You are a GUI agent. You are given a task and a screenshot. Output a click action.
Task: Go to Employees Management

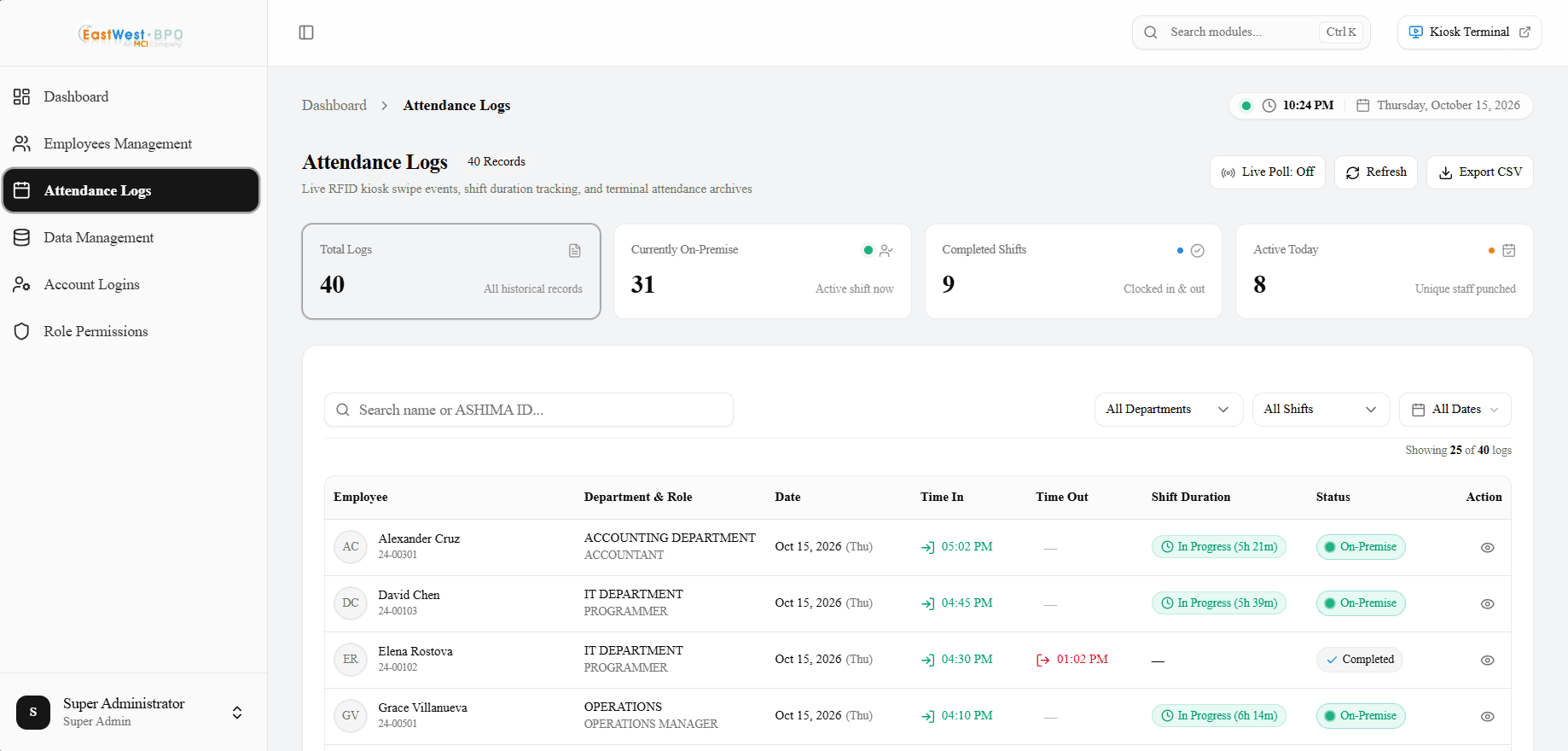[x=131, y=143]
